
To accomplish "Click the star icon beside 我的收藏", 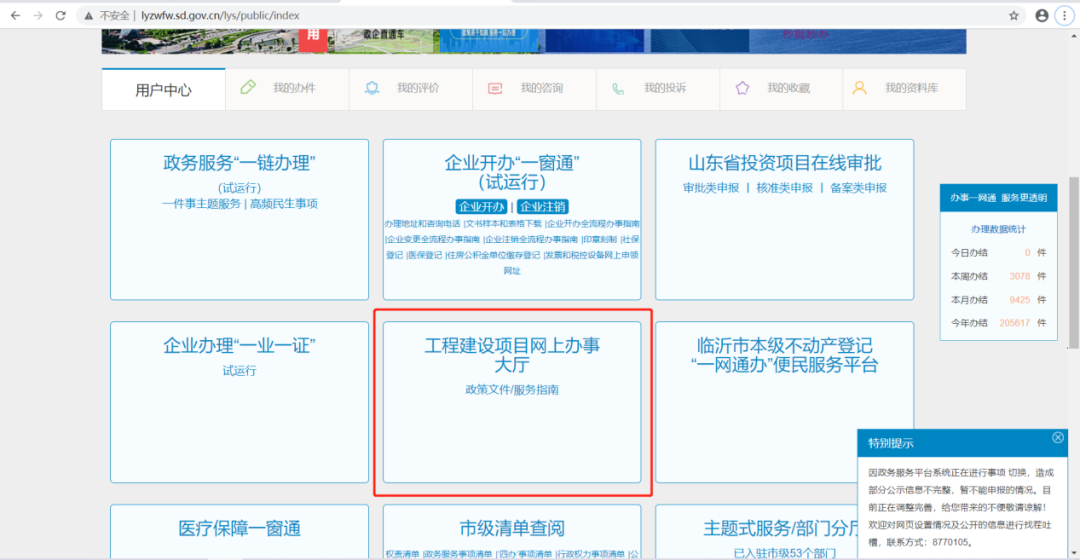I will click(x=742, y=88).
